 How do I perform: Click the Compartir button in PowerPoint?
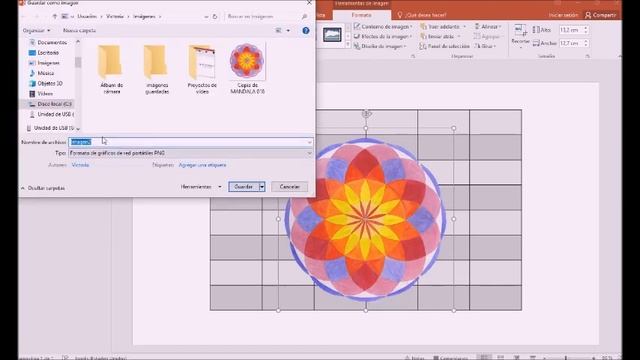click(x=600, y=15)
